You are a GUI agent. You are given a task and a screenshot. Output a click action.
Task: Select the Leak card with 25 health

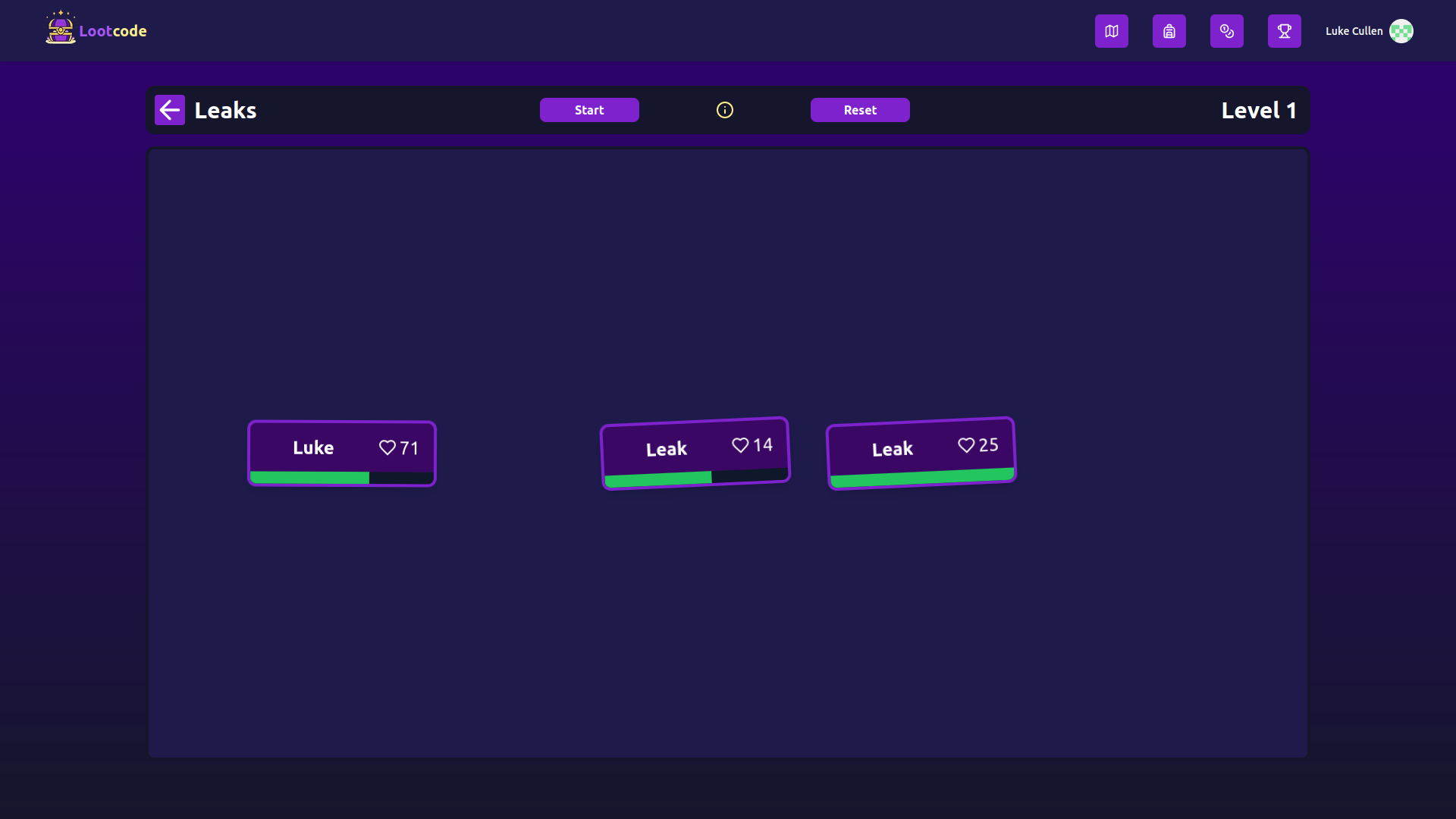[921, 453]
